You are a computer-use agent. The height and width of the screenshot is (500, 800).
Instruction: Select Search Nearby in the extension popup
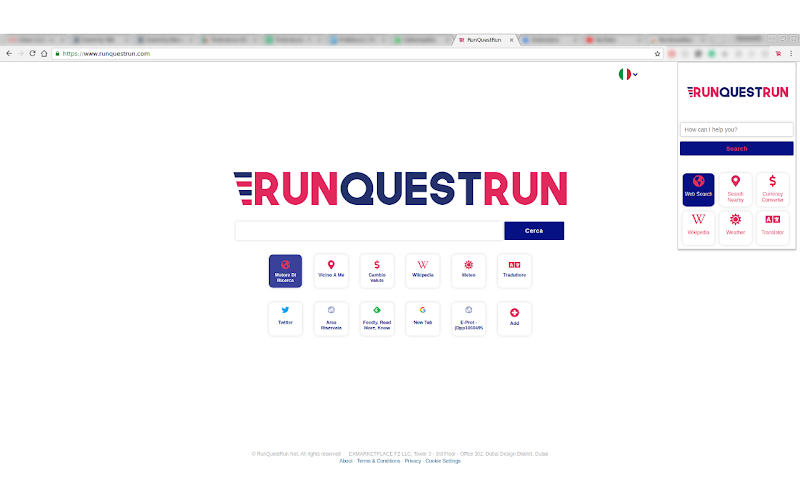pyautogui.click(x=735, y=189)
